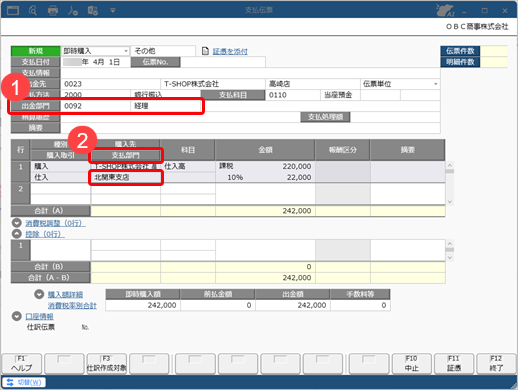
Task: Click the 伝票No. button
Action: tap(155, 62)
